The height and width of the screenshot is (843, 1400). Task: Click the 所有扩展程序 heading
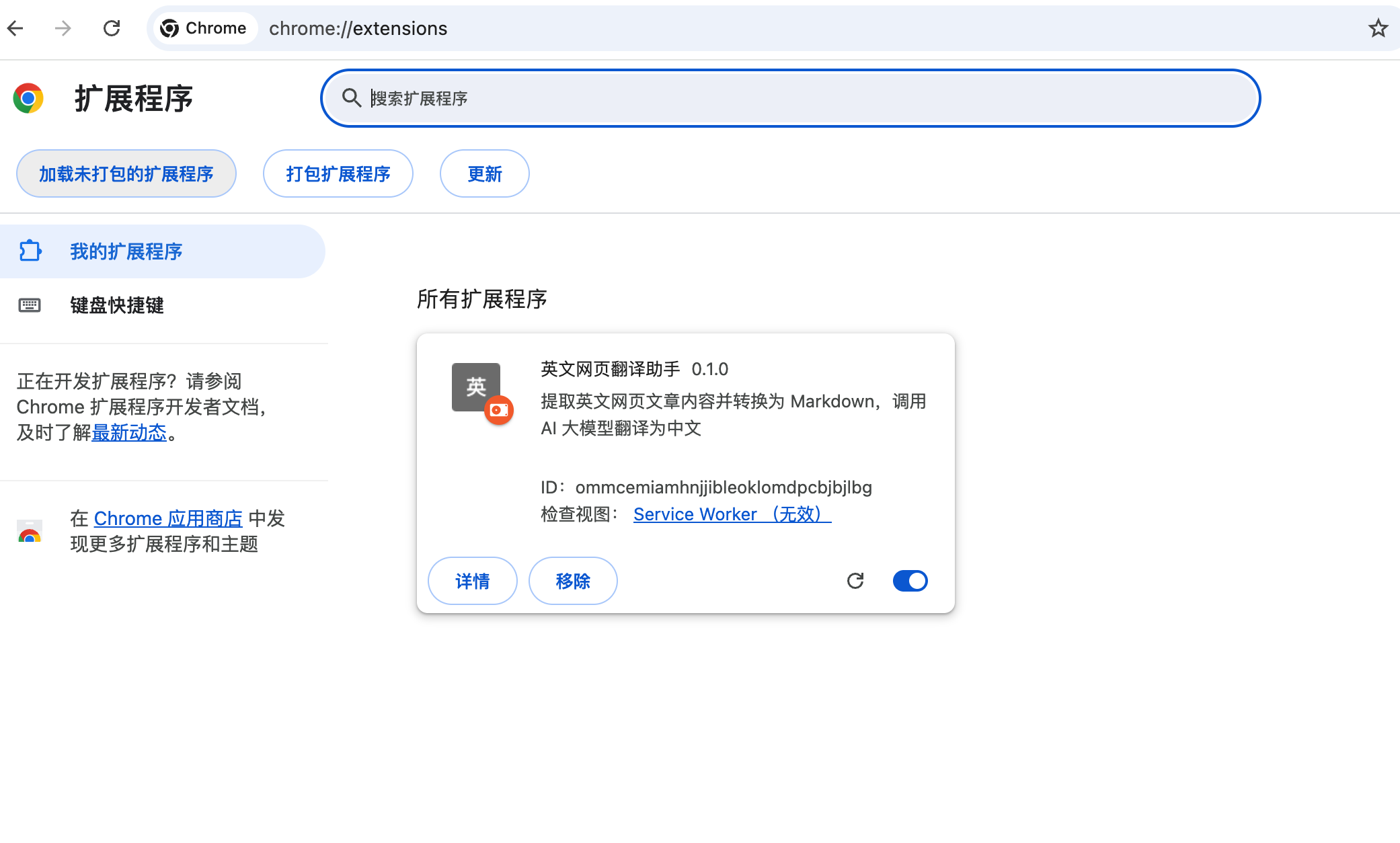click(482, 299)
